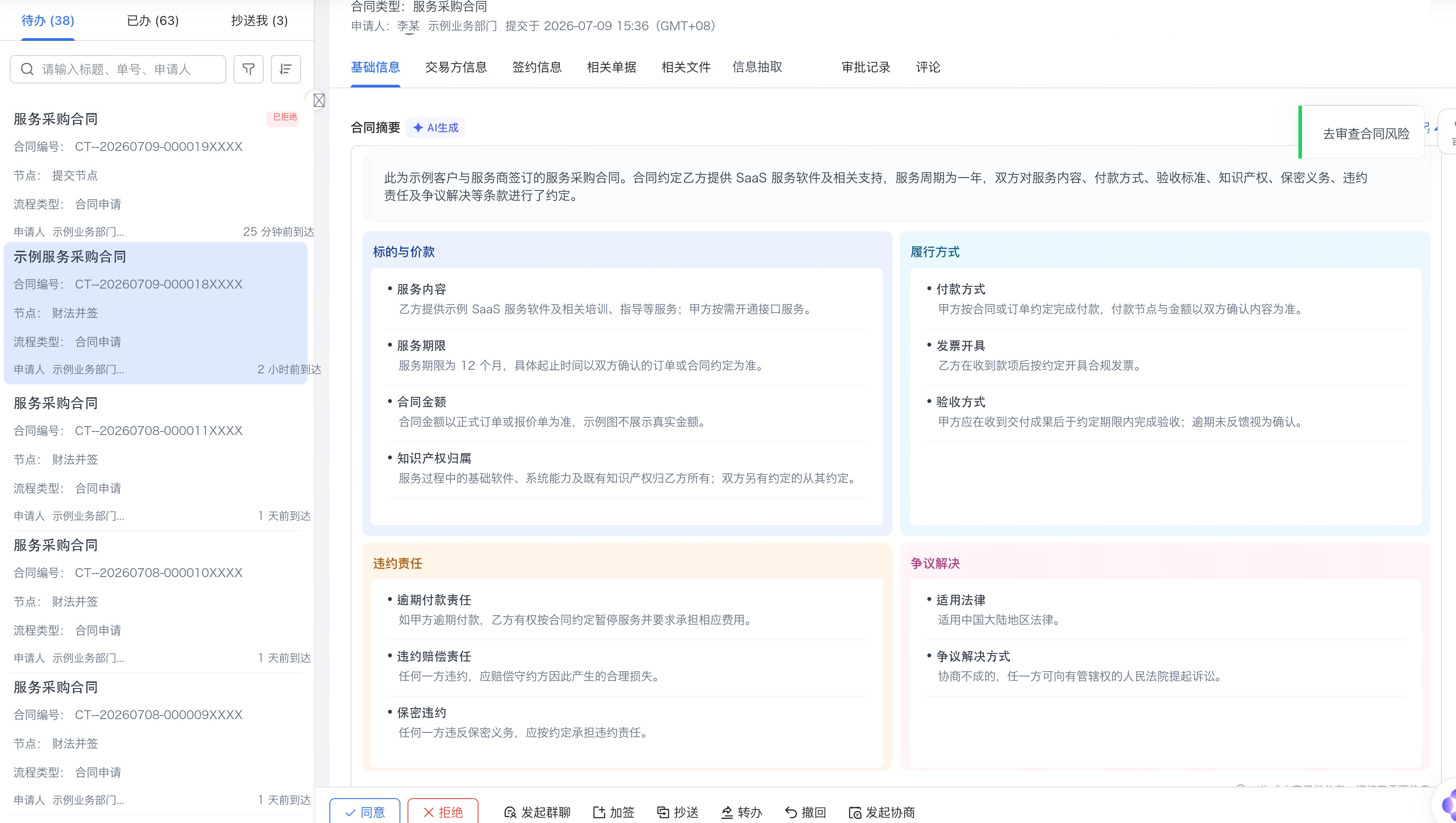
Task: Click the 2 小时前到达 timestamp
Action: pos(289,370)
